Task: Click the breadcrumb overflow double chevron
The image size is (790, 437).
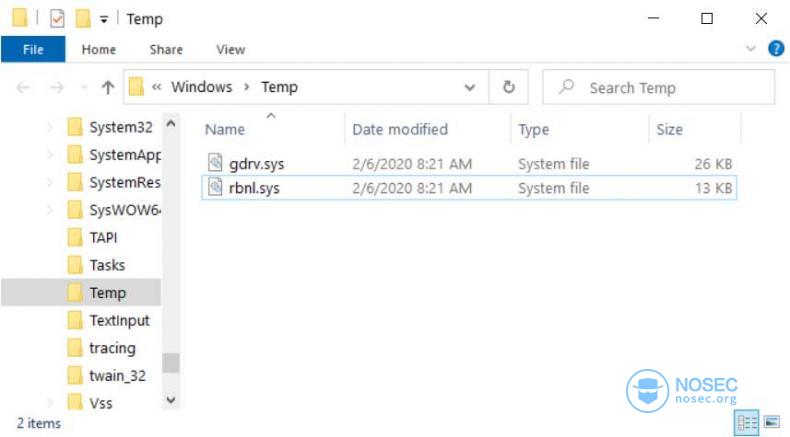Action: (x=157, y=87)
